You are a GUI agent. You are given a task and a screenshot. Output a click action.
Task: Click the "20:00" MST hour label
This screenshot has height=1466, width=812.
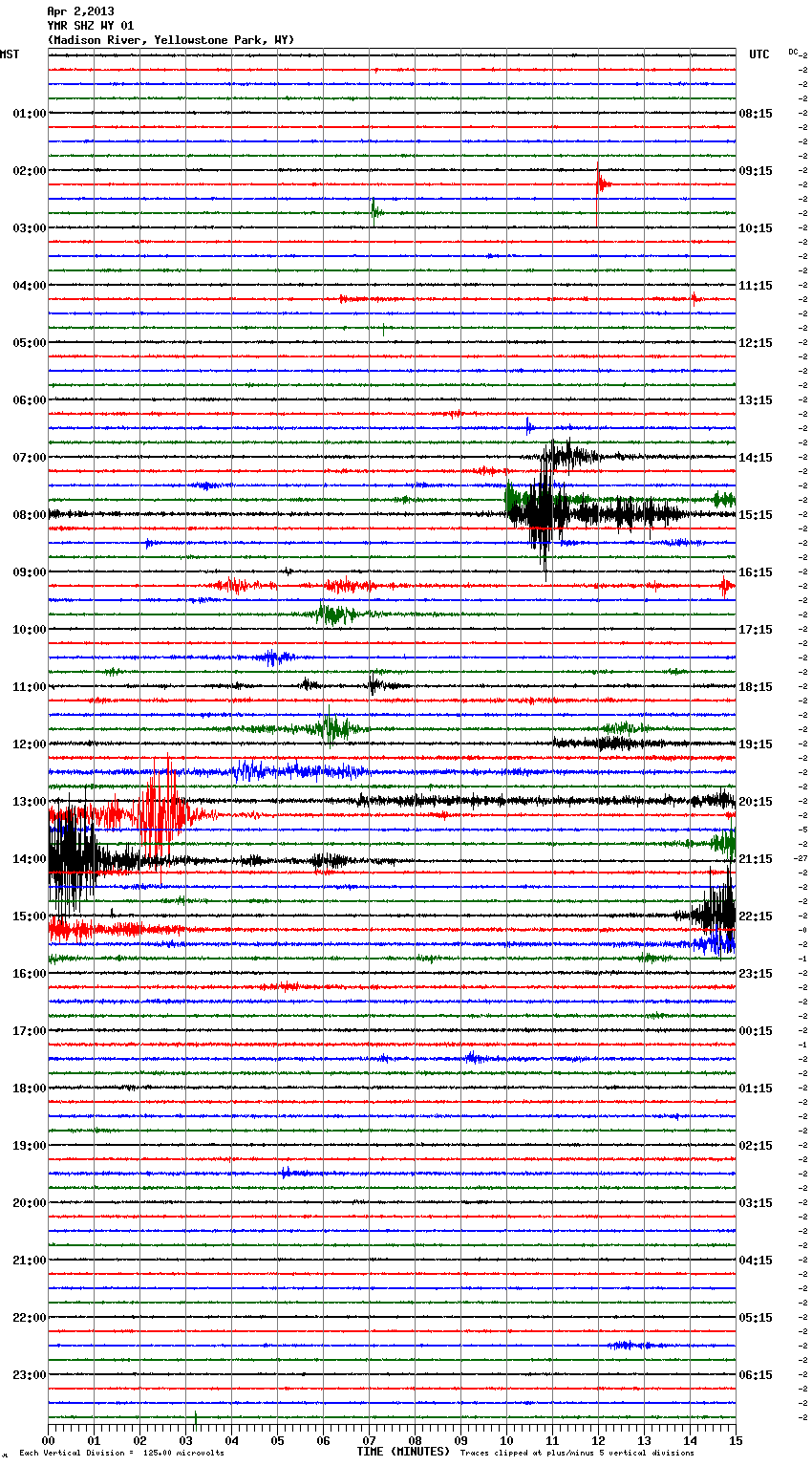pos(30,1203)
